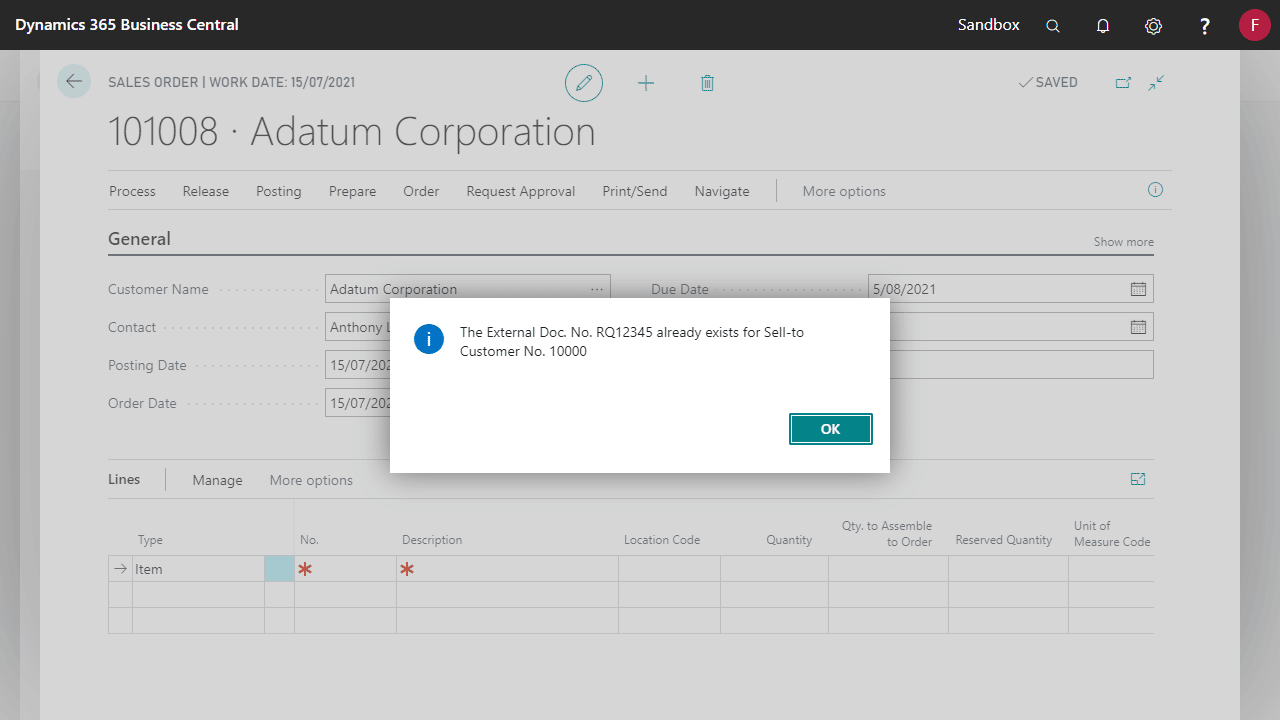Click the pencil edit icon
The width and height of the screenshot is (1280, 720).
(584, 83)
